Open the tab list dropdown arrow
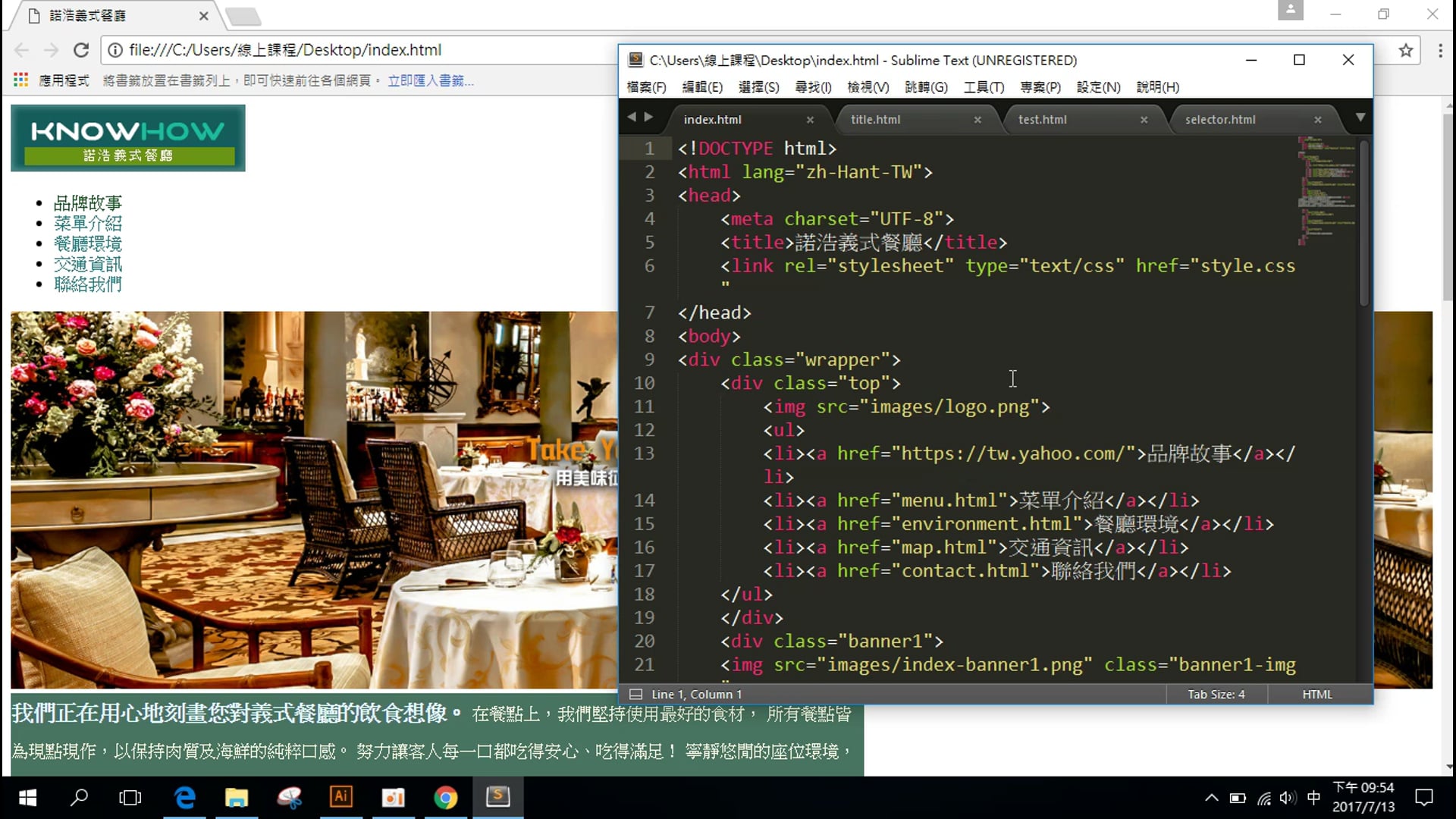The image size is (1456, 819). [1360, 118]
